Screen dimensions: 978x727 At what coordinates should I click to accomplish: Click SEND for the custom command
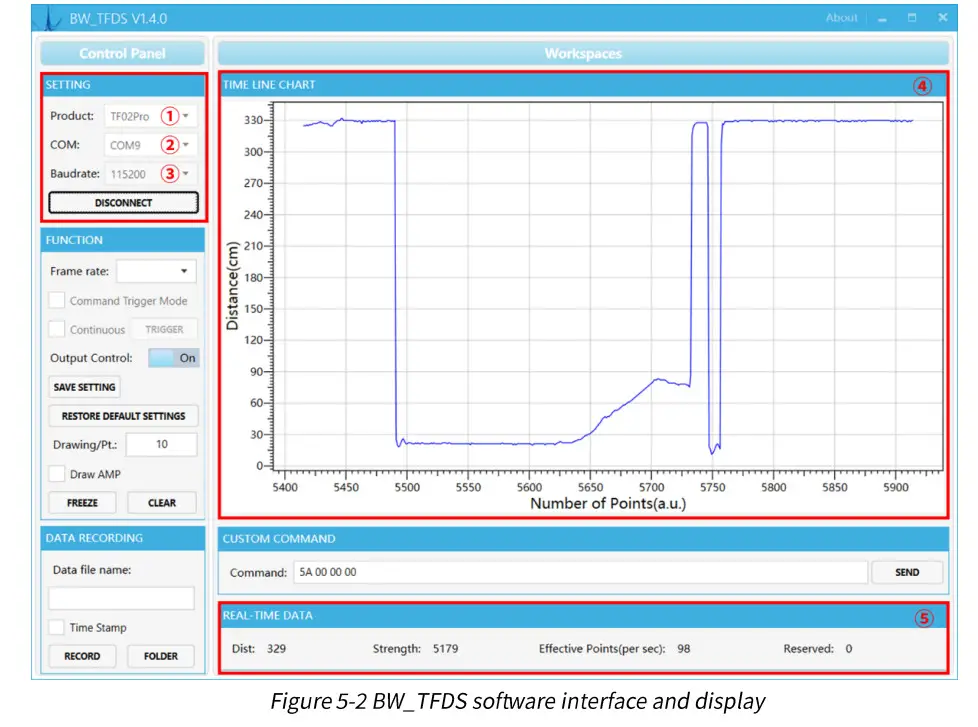click(x=907, y=573)
